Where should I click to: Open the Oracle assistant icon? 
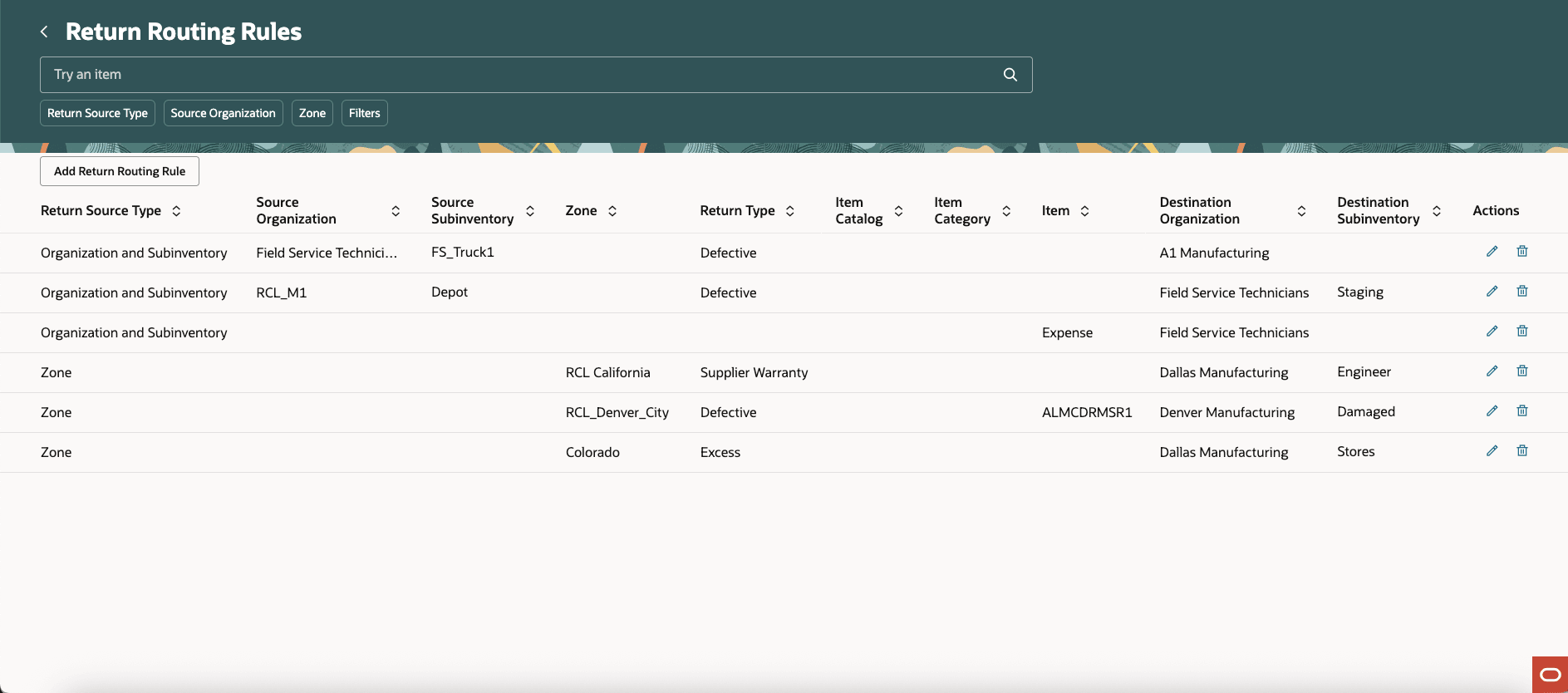tap(1550, 675)
